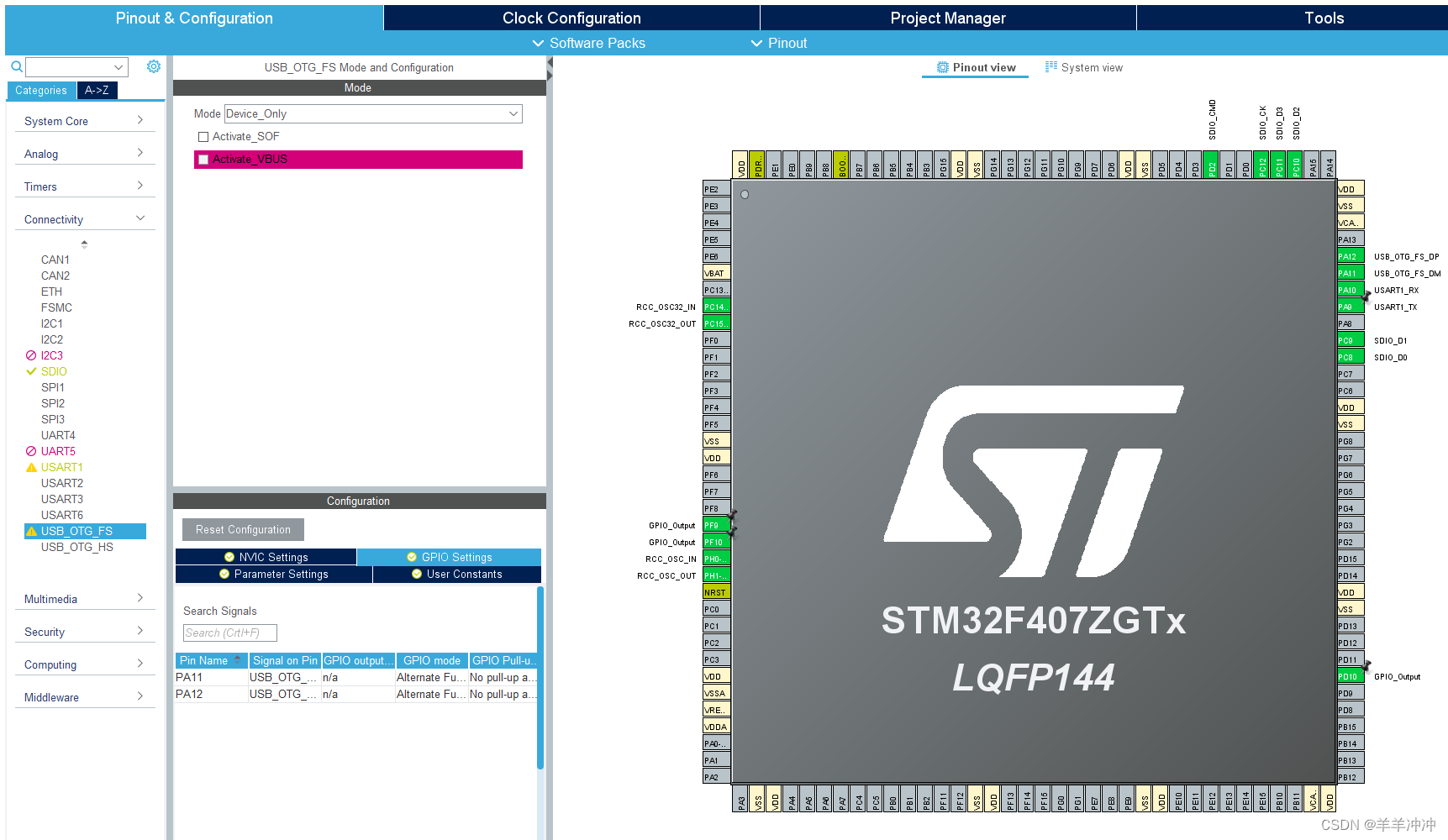This screenshot has height=840, width=1448.
Task: Select the PF9 pin on the chip
Action: pyautogui.click(x=716, y=525)
